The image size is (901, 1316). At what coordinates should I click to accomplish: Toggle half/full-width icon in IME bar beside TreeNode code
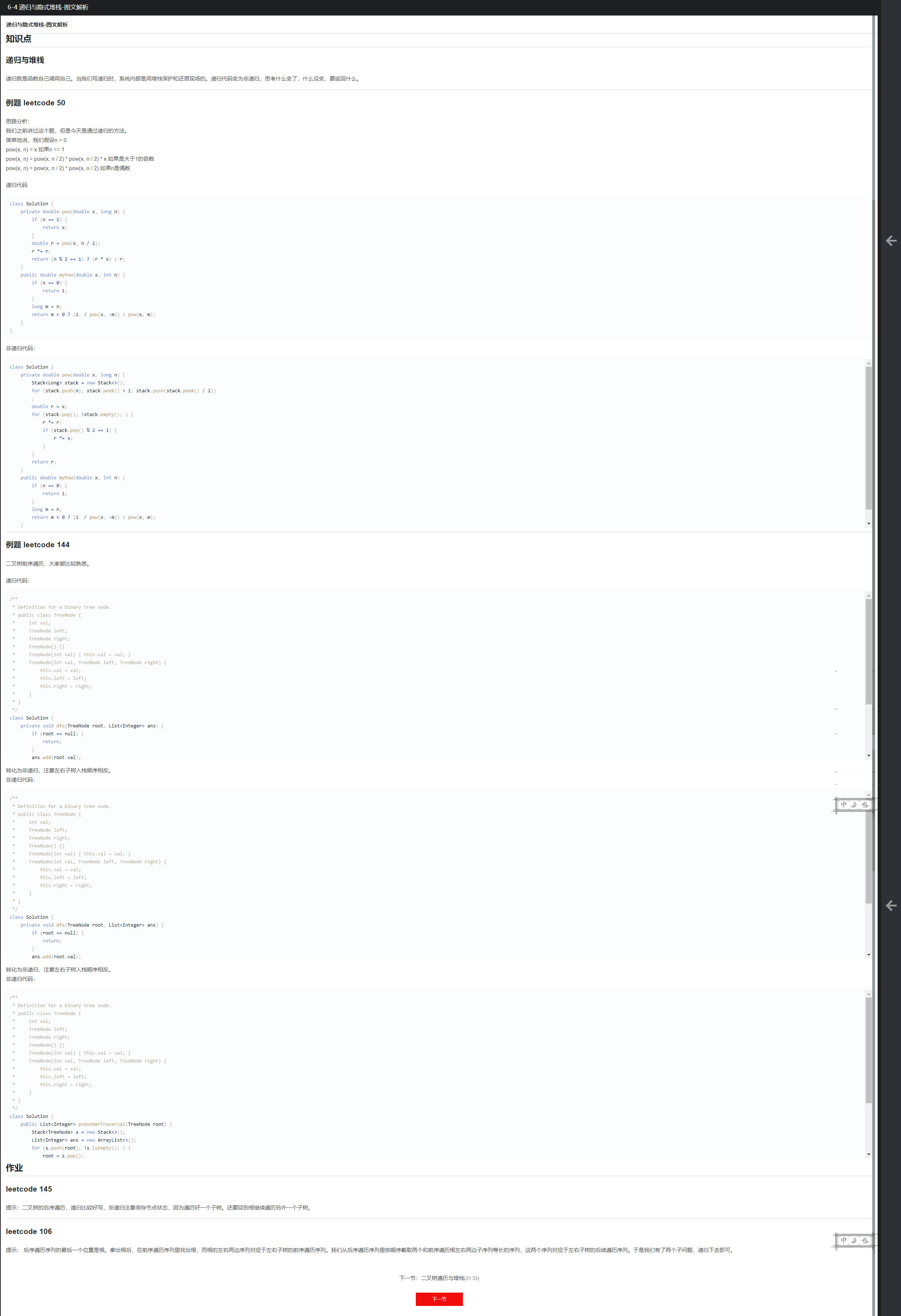pos(865,804)
